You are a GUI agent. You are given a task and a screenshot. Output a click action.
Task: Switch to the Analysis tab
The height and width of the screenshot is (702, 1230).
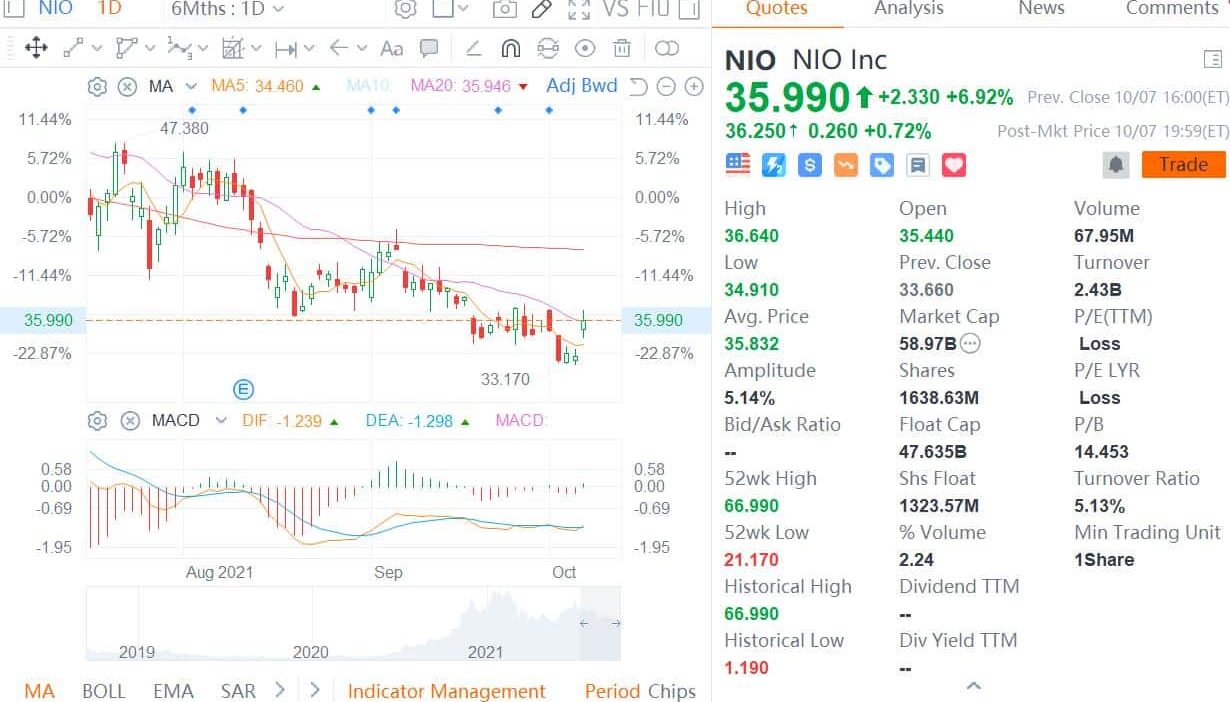click(908, 9)
